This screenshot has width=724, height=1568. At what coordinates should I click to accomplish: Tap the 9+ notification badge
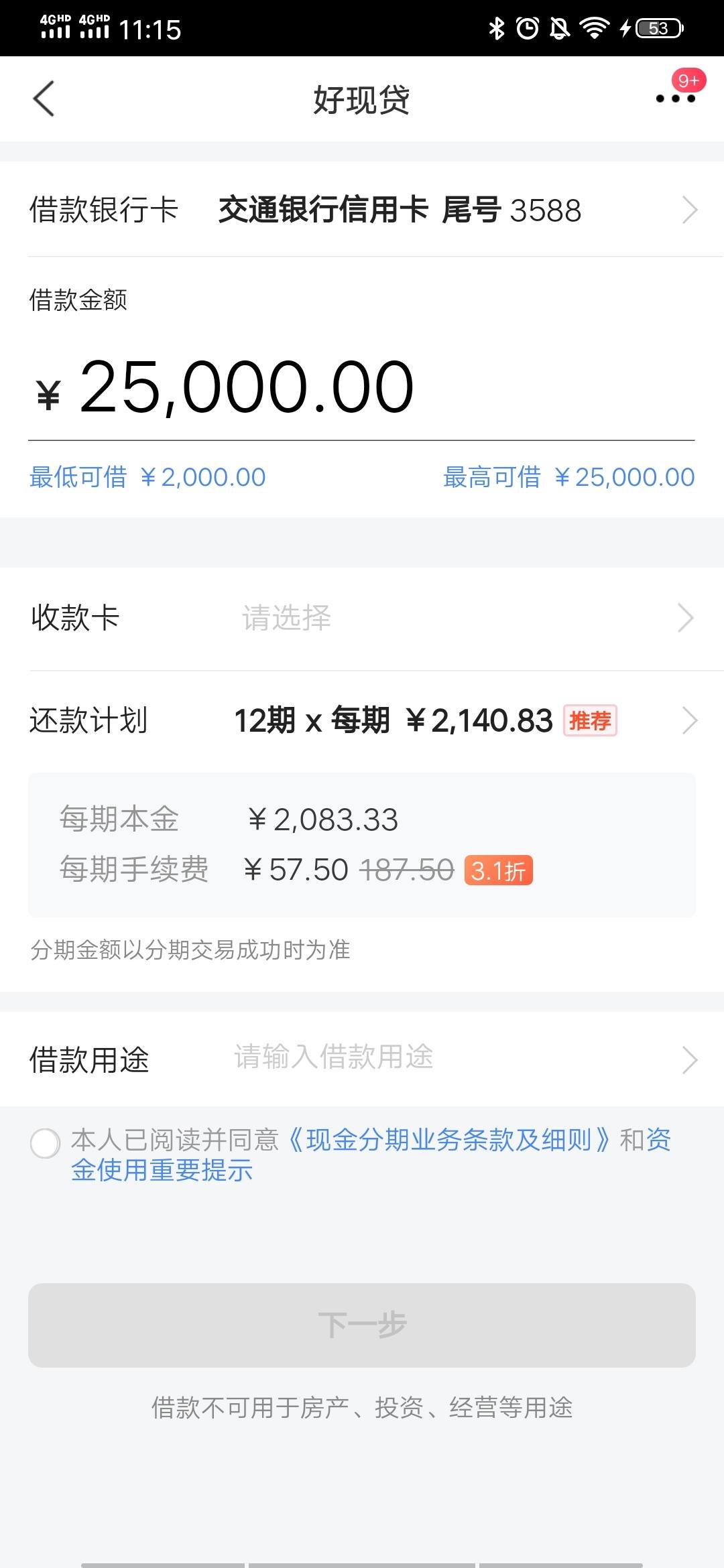point(688,81)
